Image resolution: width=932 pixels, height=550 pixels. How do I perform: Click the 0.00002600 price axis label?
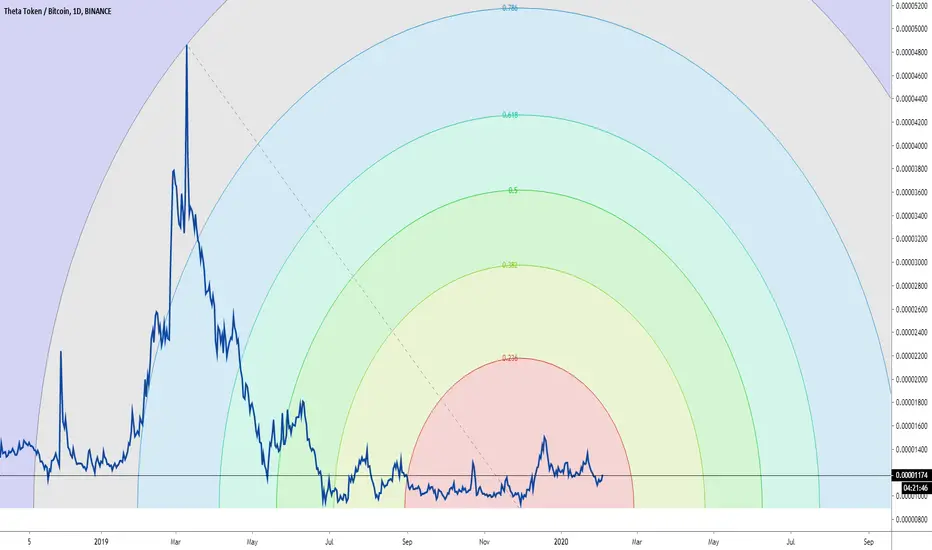pyautogui.click(x=912, y=309)
